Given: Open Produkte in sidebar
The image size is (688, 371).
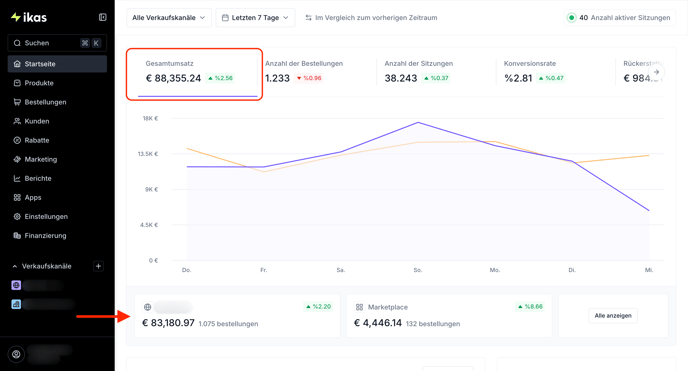Looking at the screenshot, I should coord(57,83).
